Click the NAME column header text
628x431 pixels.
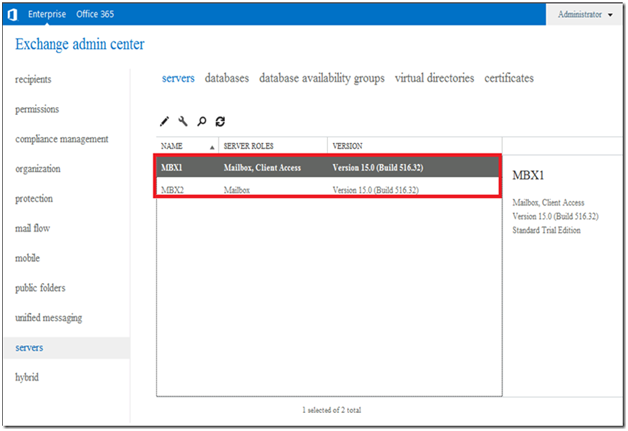pos(172,146)
